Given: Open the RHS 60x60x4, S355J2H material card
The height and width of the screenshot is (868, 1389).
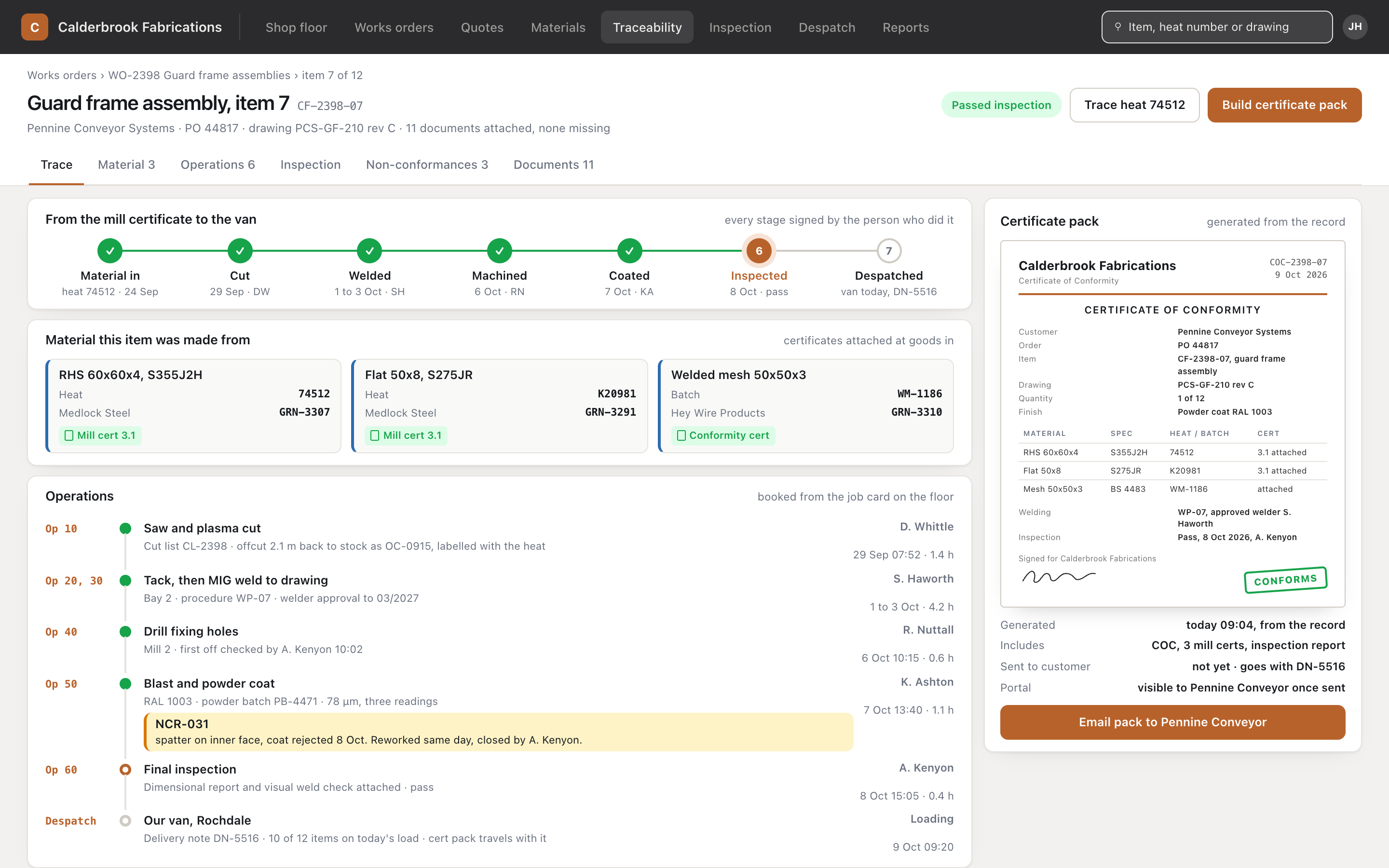Looking at the screenshot, I should click(x=193, y=406).
